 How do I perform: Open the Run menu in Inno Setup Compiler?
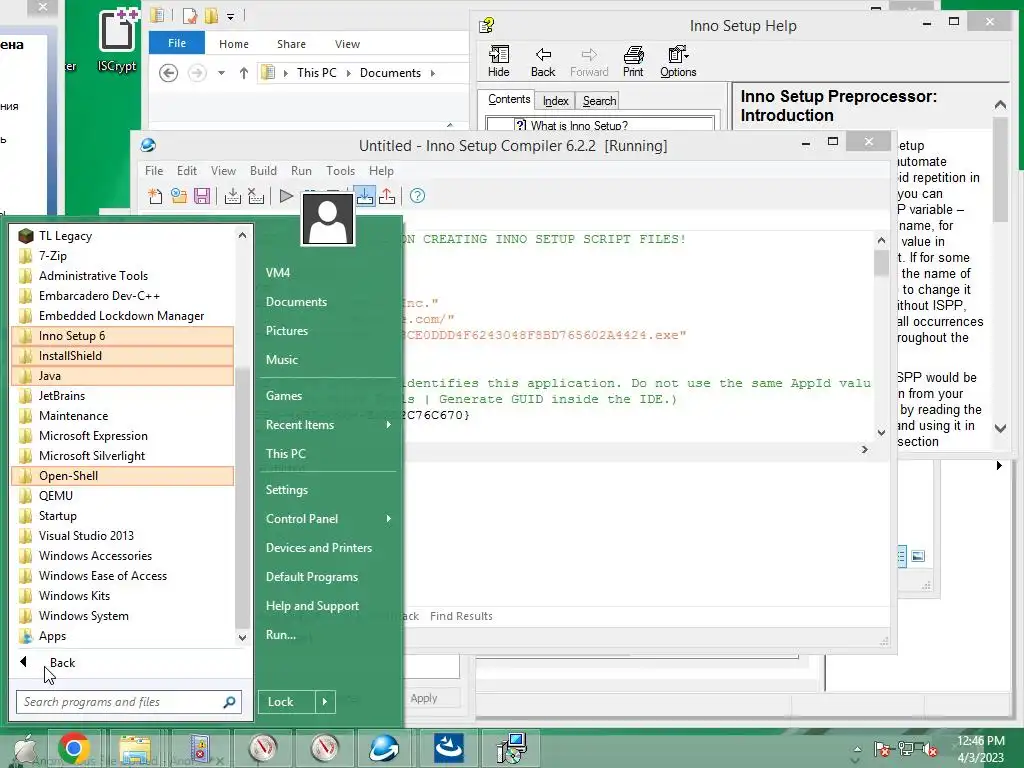point(301,170)
